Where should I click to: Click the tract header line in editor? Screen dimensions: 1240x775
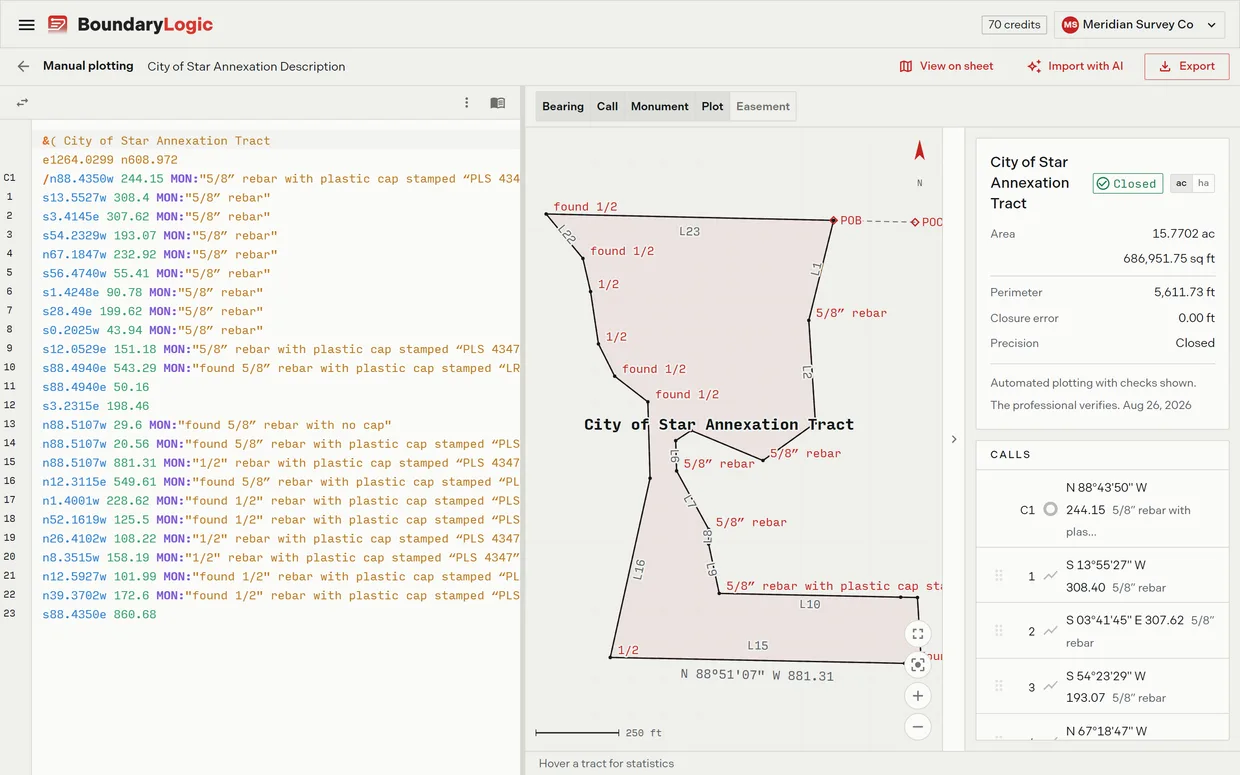tap(156, 141)
